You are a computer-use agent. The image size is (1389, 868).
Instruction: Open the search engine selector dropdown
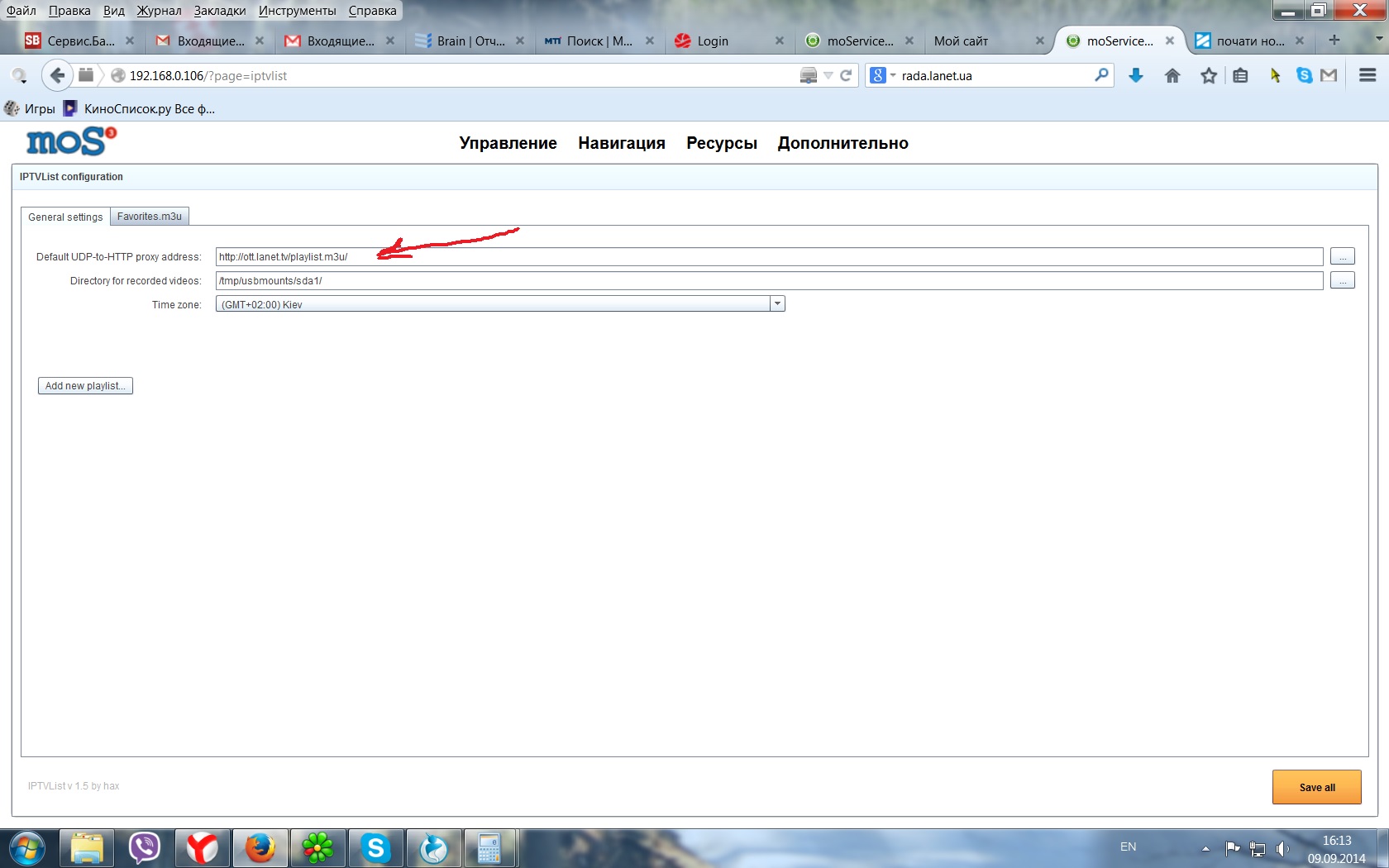click(881, 76)
